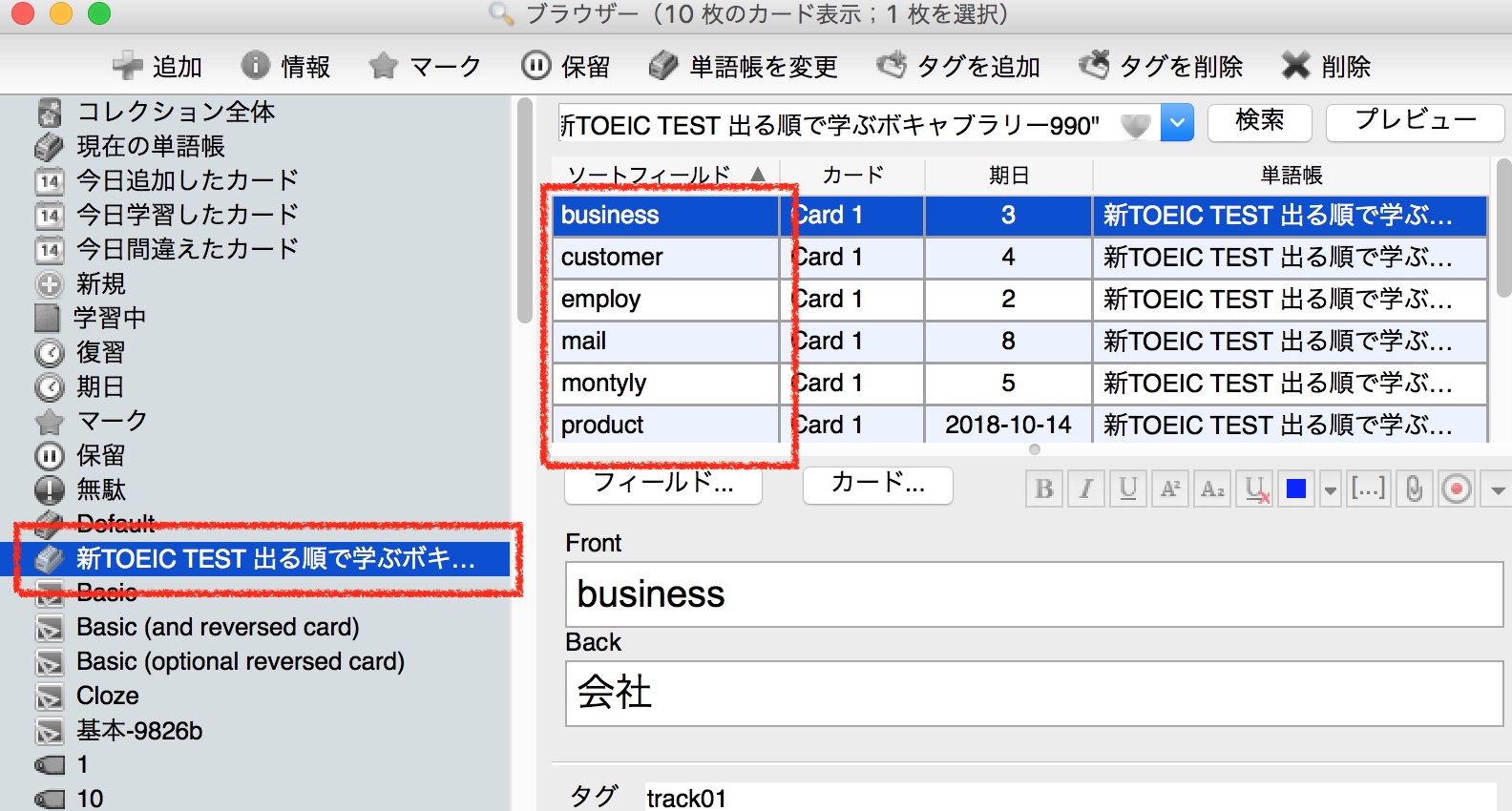Insert cloze deletion with [...] button

coord(1368,489)
